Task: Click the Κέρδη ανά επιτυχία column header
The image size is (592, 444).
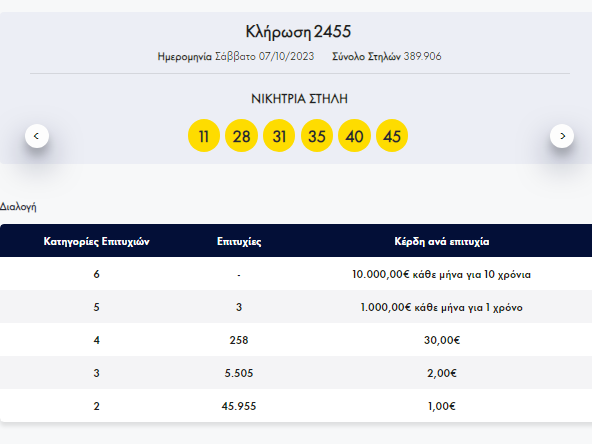Action: (x=442, y=241)
